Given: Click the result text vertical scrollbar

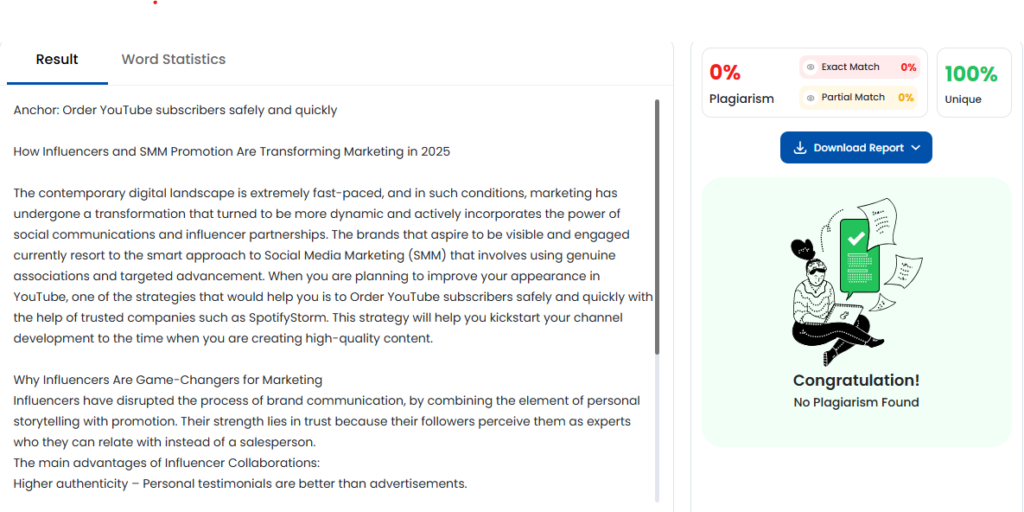Looking at the screenshot, I should (x=657, y=226).
